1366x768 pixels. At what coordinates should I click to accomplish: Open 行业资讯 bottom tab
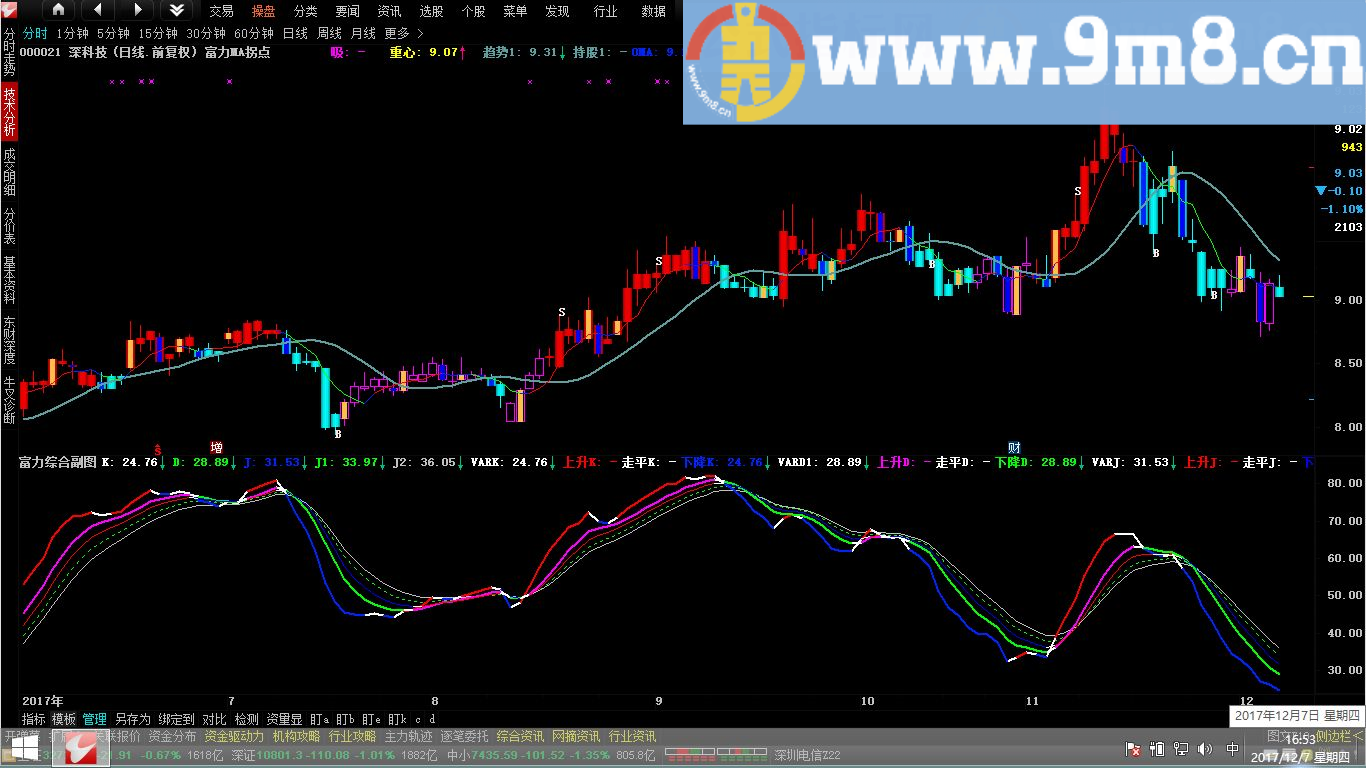(632, 736)
